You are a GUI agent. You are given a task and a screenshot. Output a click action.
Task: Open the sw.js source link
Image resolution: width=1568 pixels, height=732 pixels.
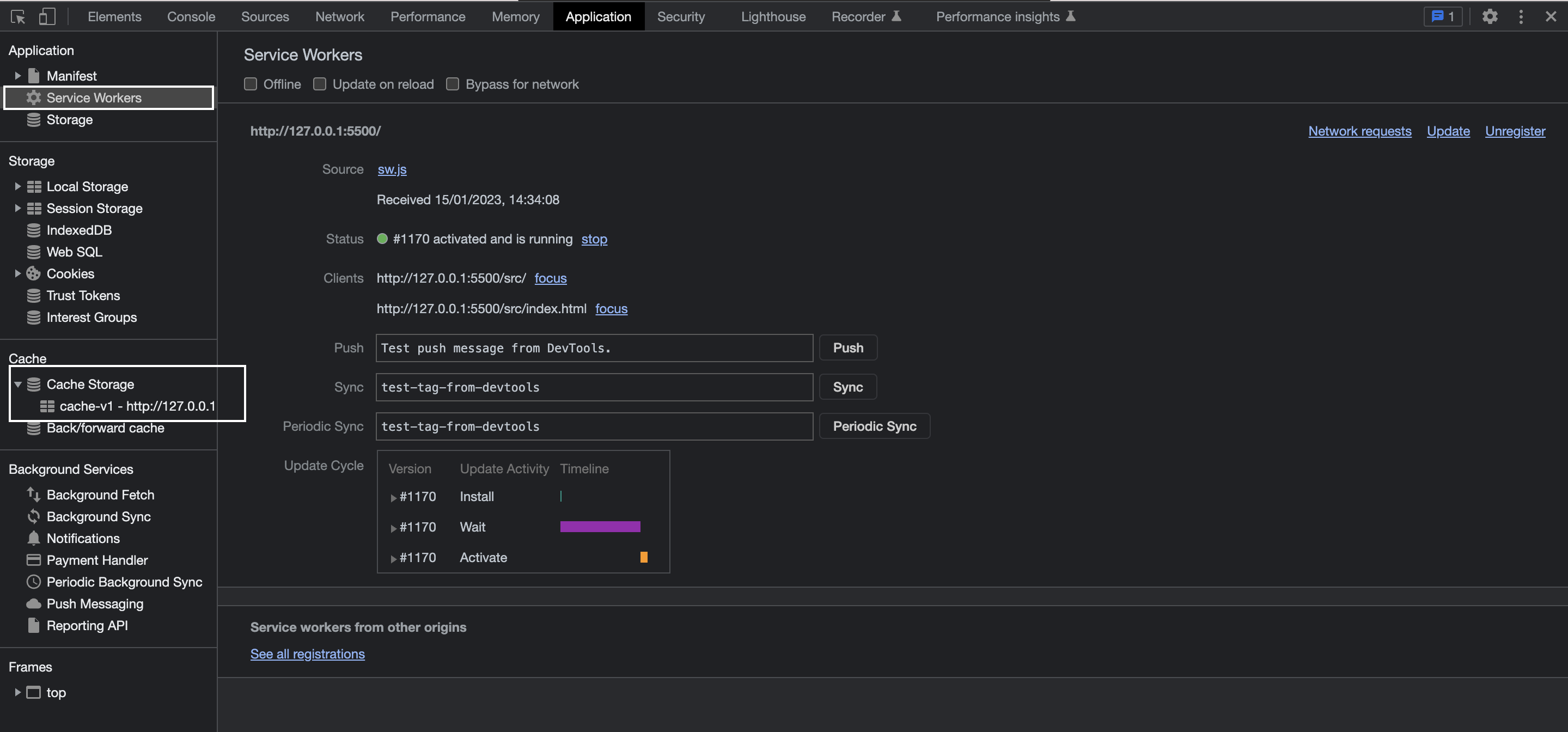click(x=392, y=170)
